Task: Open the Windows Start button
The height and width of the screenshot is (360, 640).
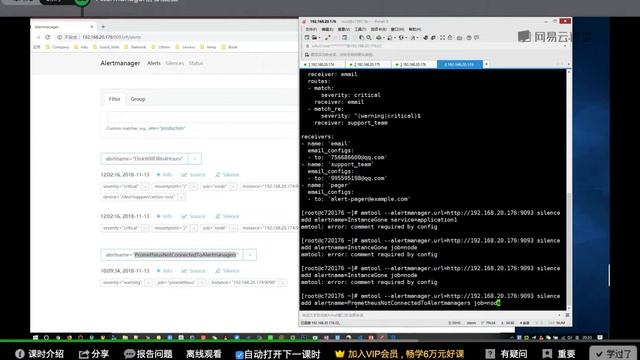Action: (x=36, y=338)
